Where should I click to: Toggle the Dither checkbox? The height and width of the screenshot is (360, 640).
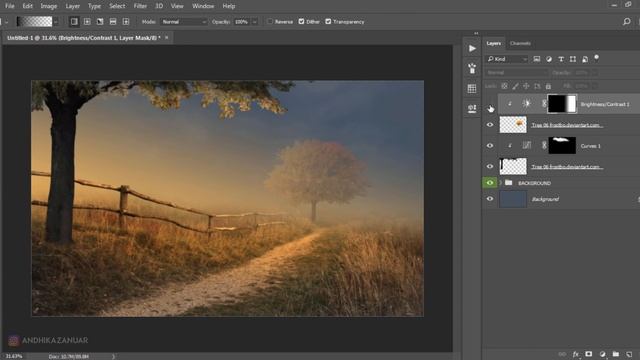301,22
